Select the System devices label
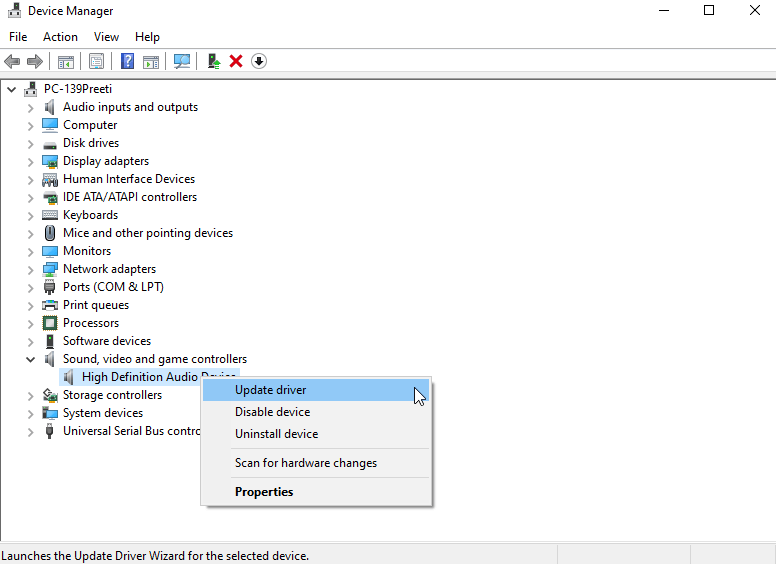 coord(103,413)
